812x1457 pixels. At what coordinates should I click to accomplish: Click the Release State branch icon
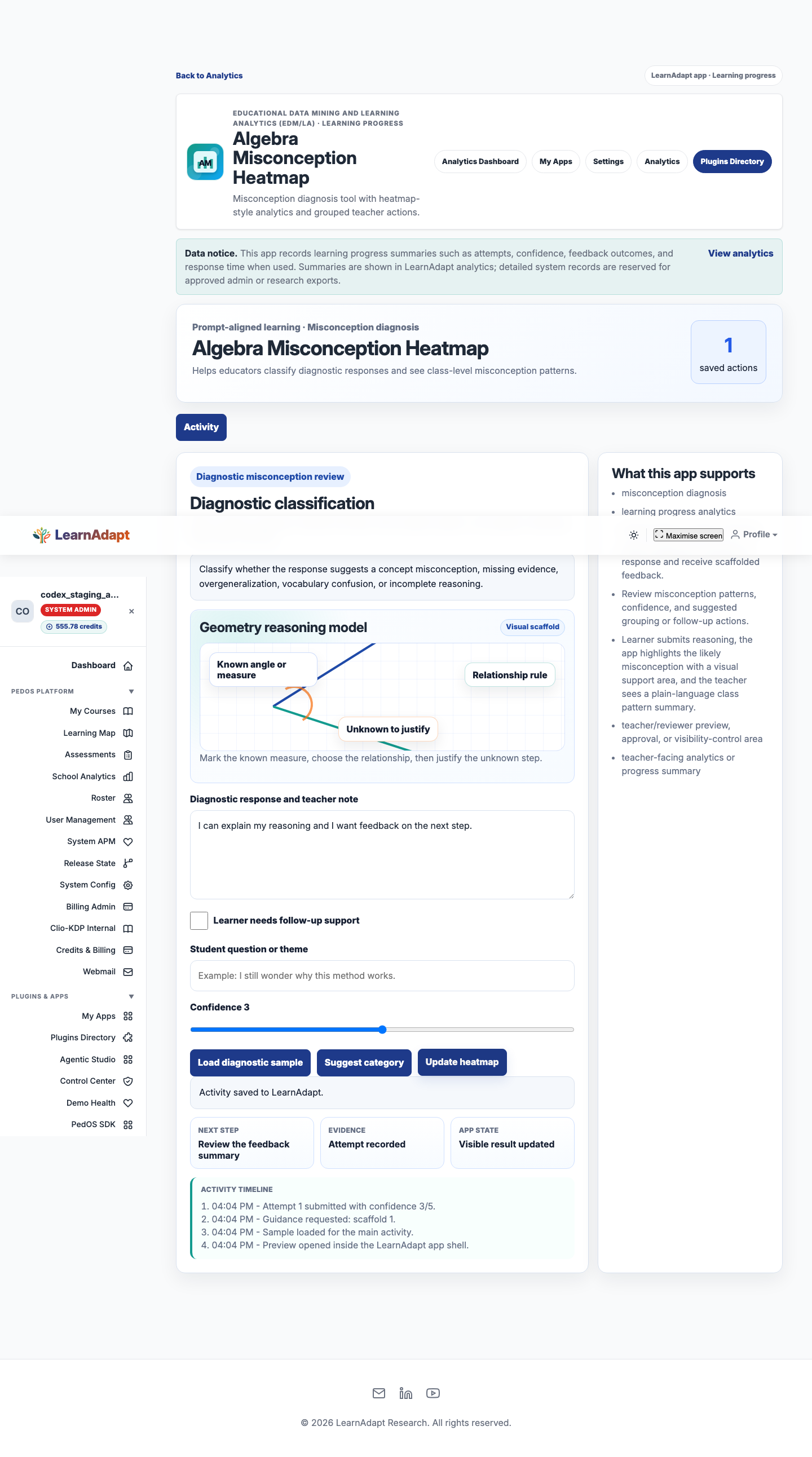(x=128, y=863)
